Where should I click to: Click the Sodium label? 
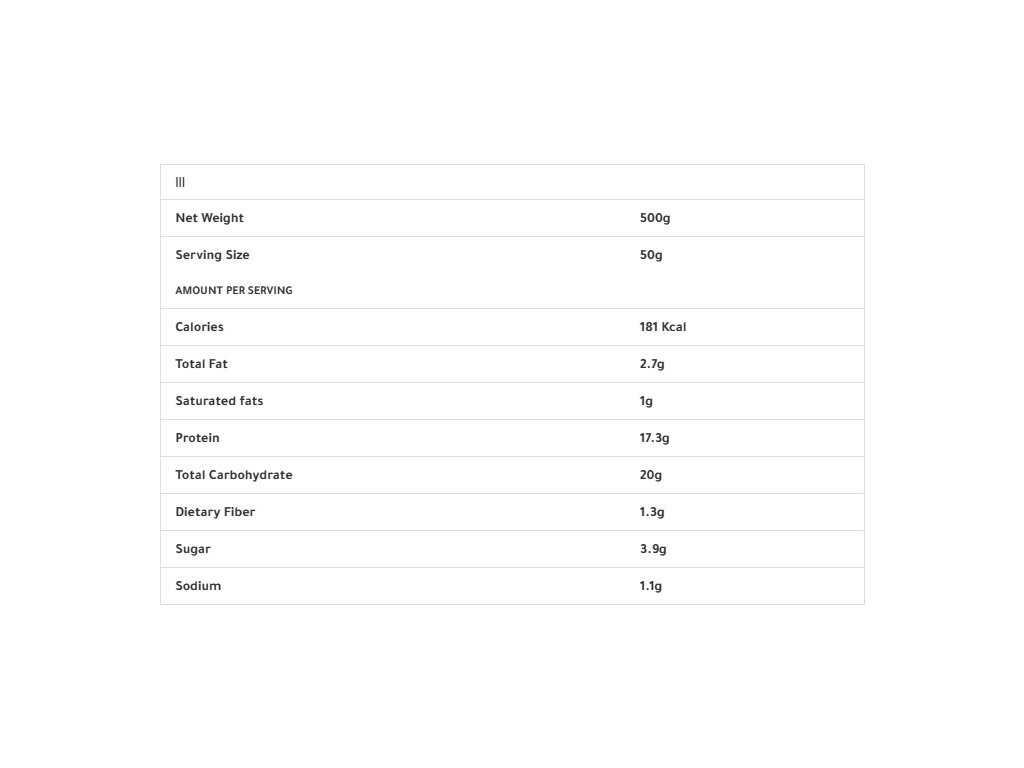198,586
